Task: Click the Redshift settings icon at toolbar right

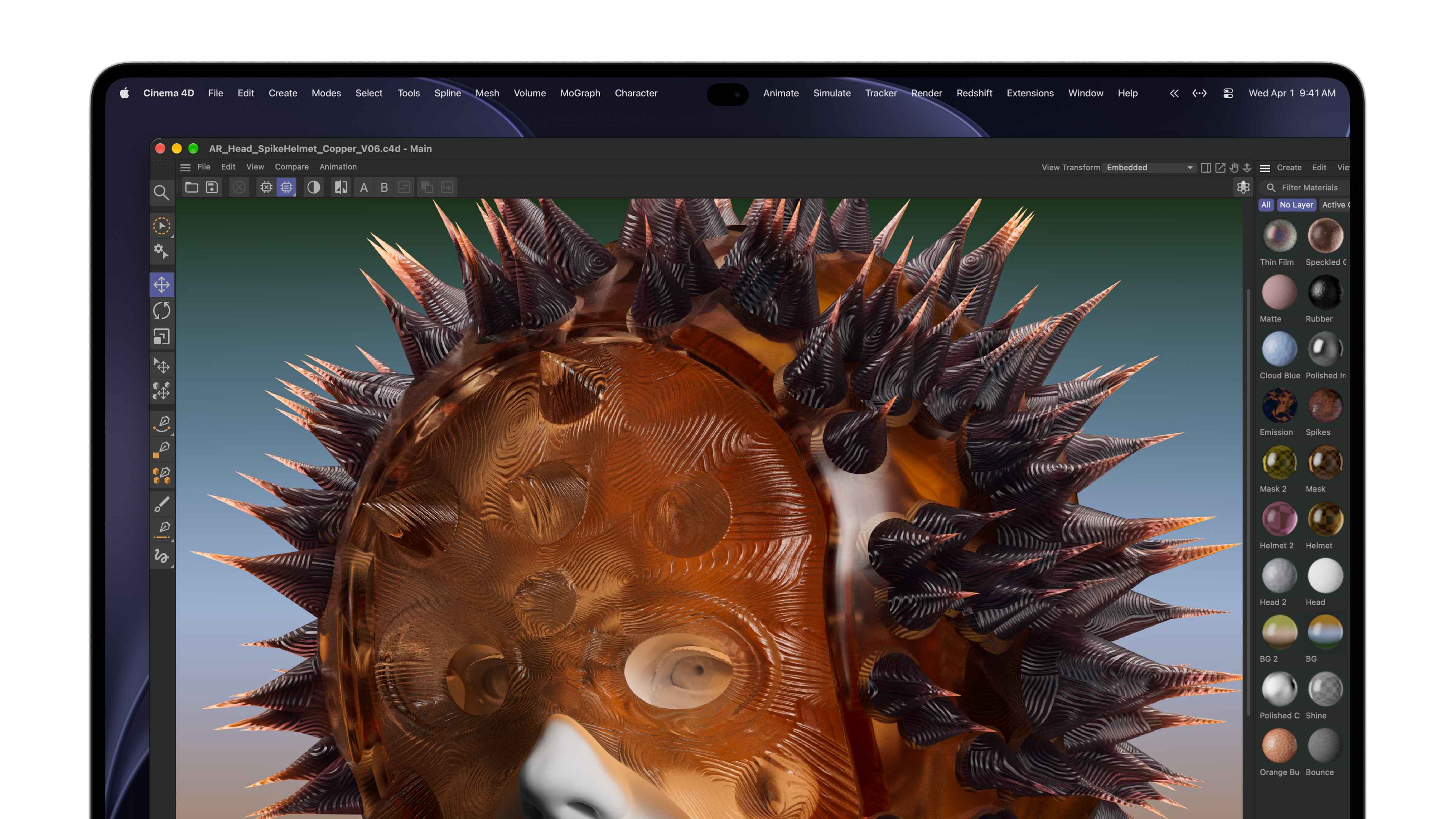Action: [1243, 187]
